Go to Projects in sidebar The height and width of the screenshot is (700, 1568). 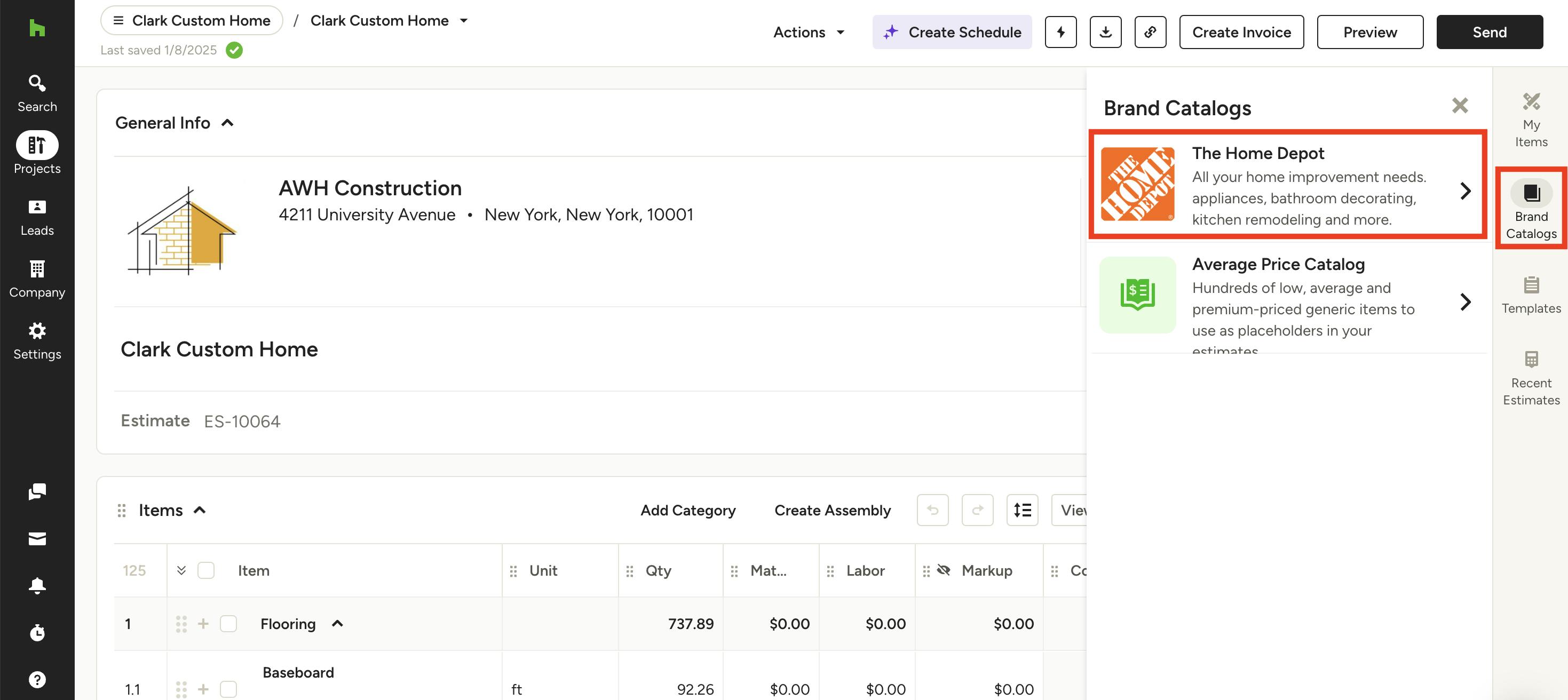click(37, 153)
